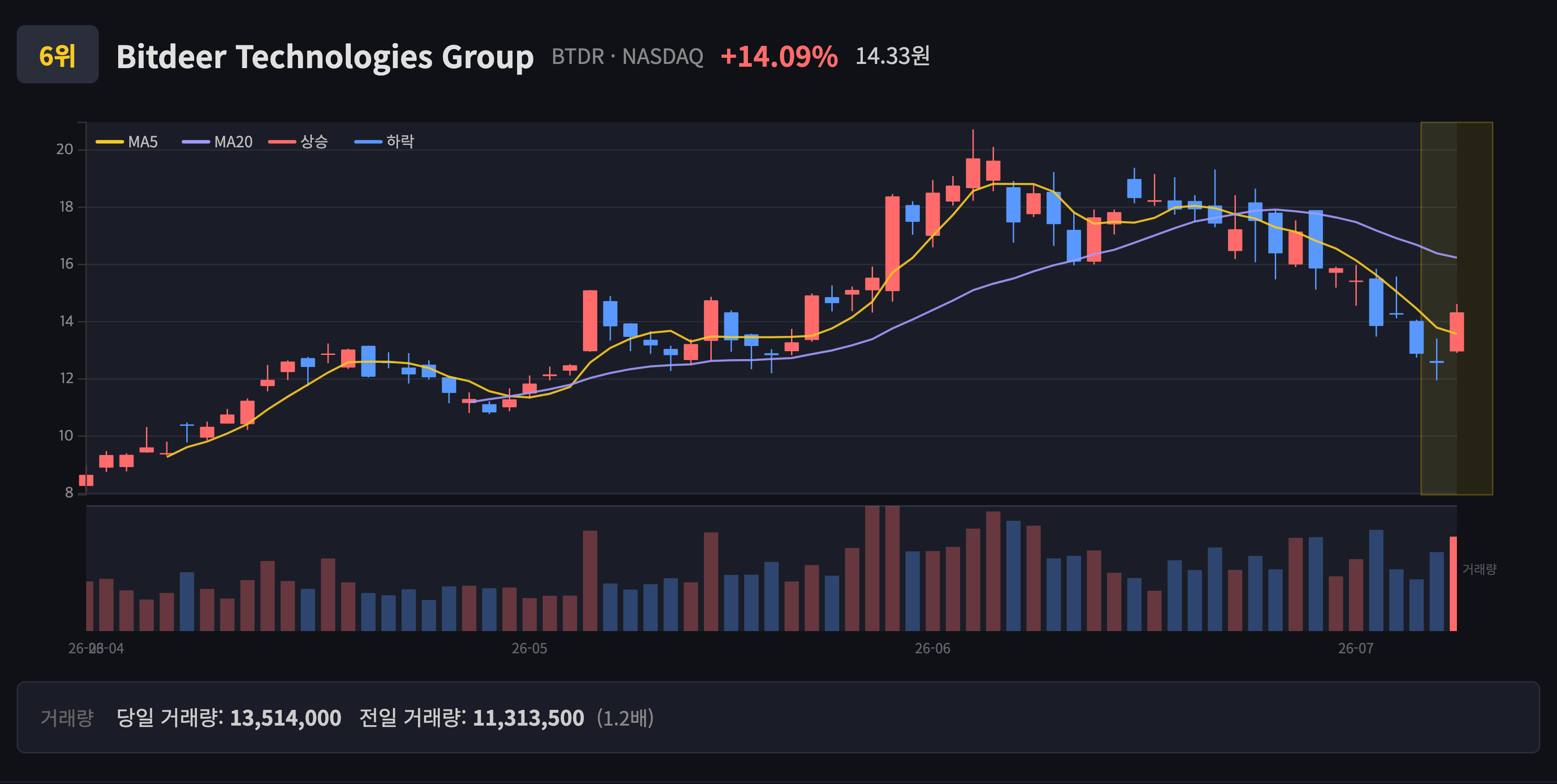Screen dimensions: 1557x784
Task: Select the Bitdeer Technologies Group title
Action: (324, 56)
